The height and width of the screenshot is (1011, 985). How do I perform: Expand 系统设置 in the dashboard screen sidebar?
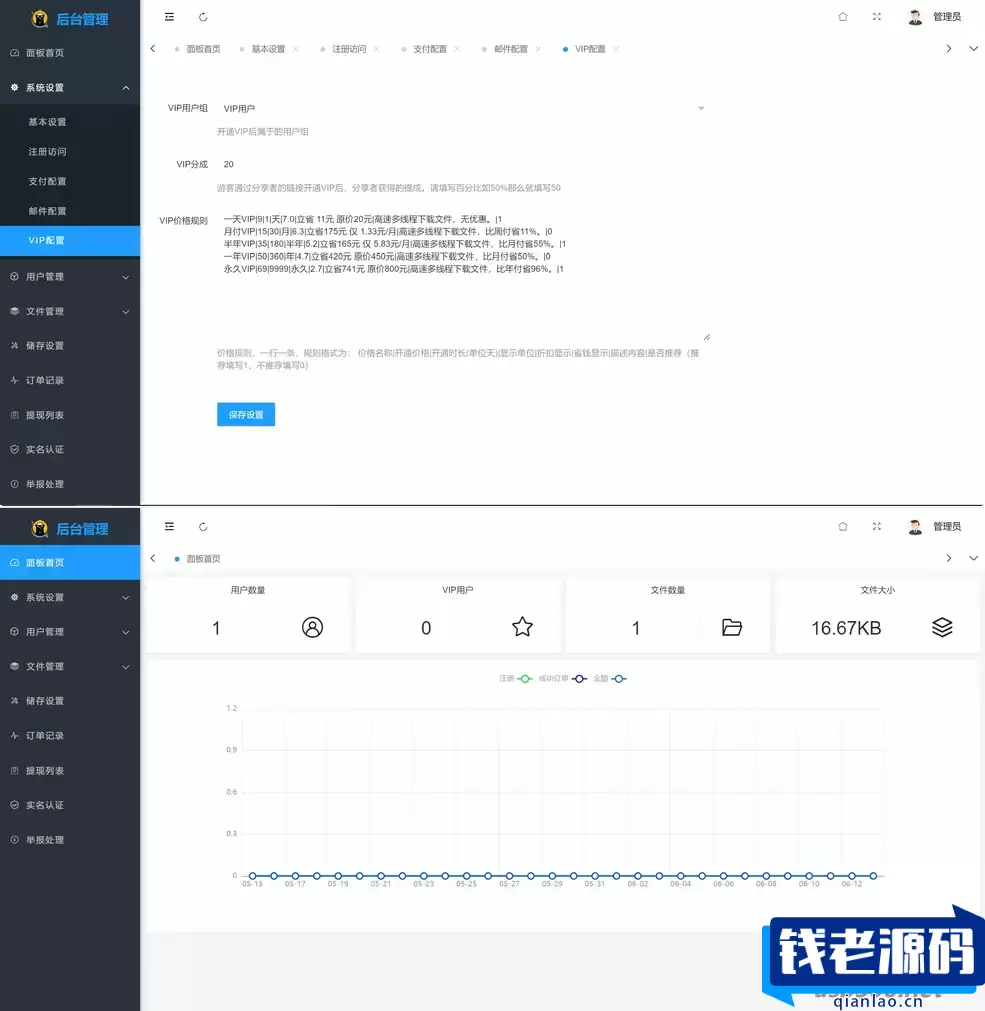(70, 598)
